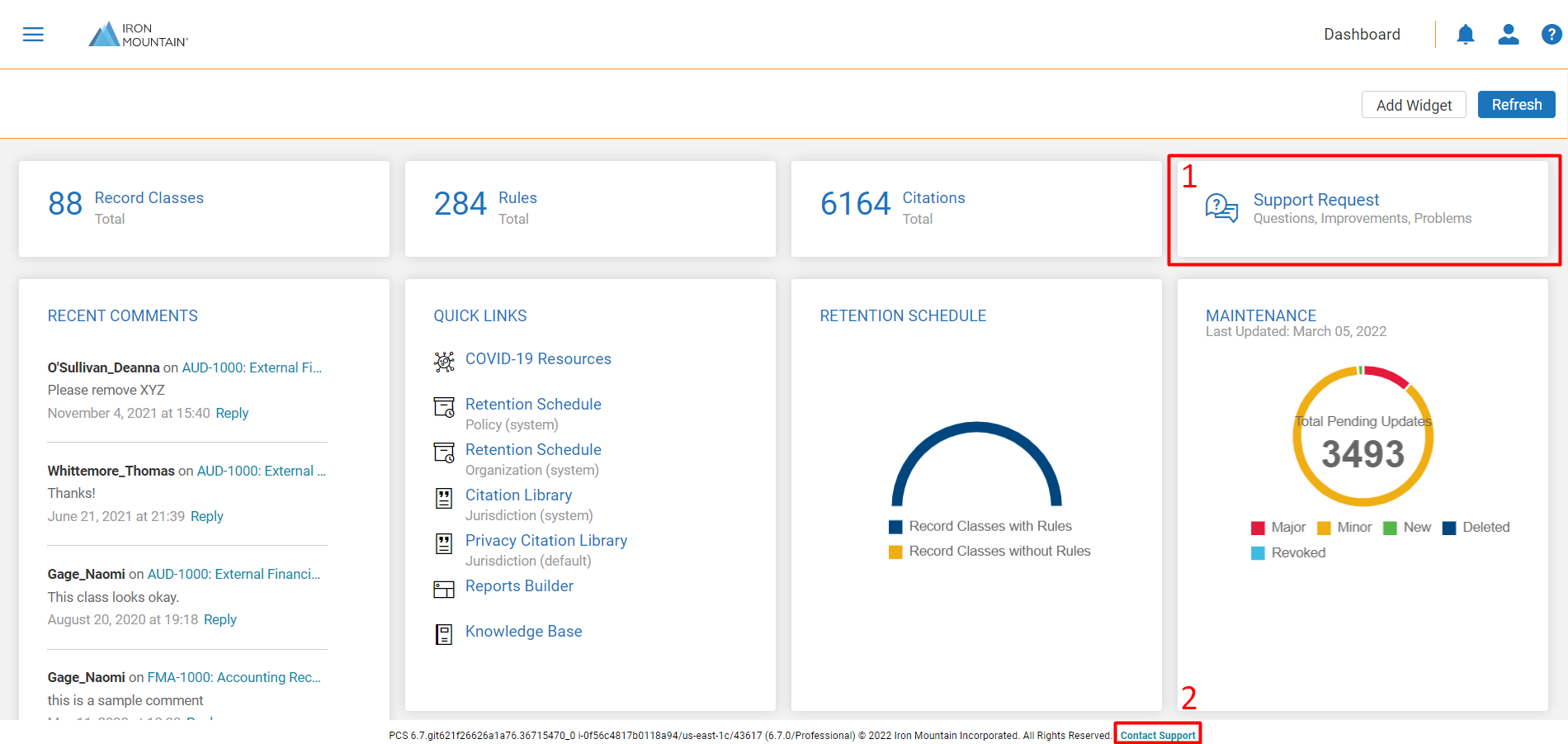Click the Support Request chat icon
Image resolution: width=1568 pixels, height=744 pixels.
point(1221,208)
